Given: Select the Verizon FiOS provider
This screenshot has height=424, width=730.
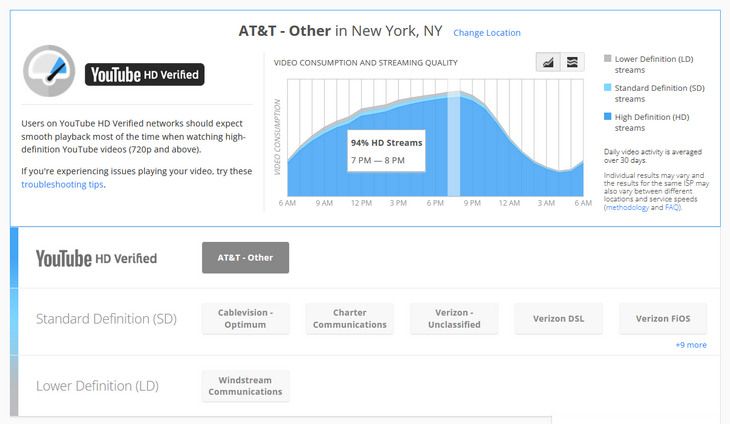Looking at the screenshot, I should tap(663, 318).
